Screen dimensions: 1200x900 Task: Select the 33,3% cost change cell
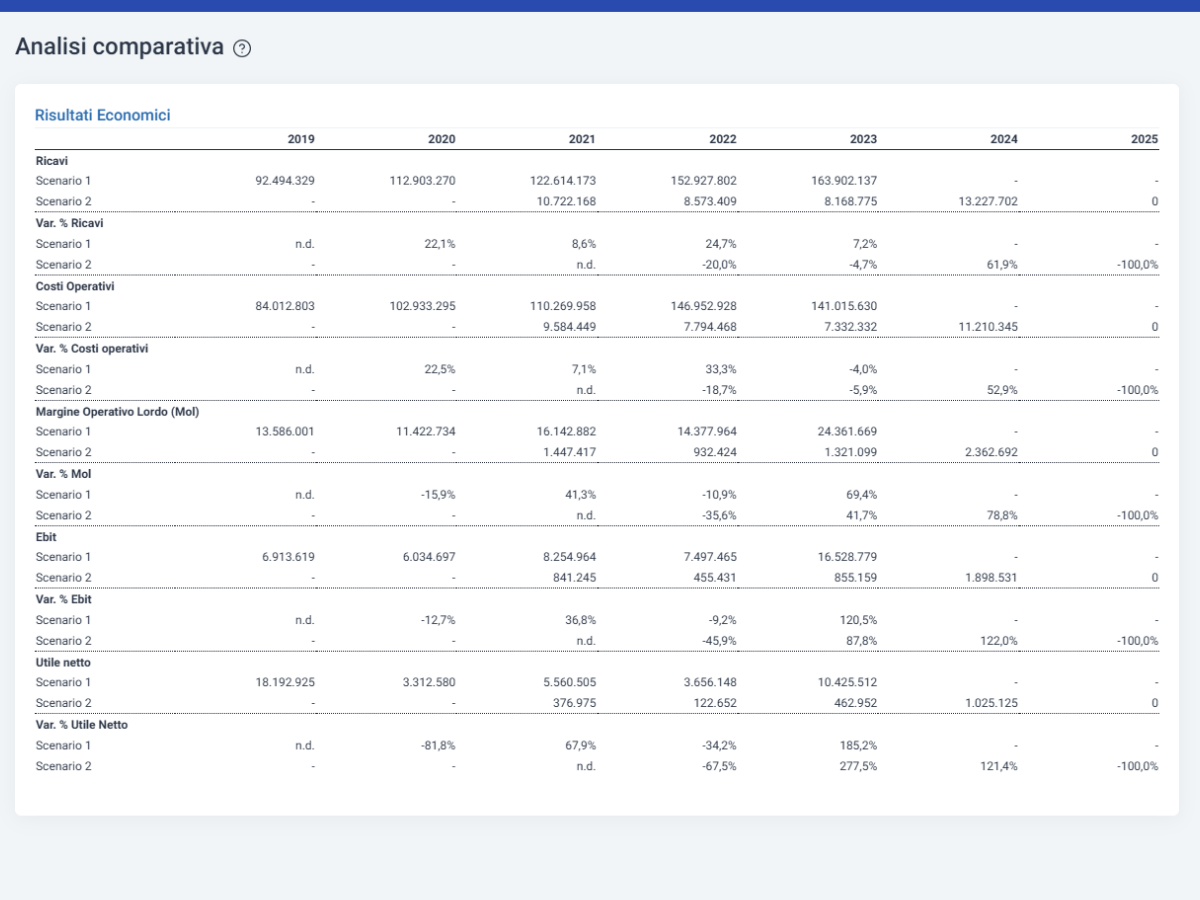coord(722,369)
